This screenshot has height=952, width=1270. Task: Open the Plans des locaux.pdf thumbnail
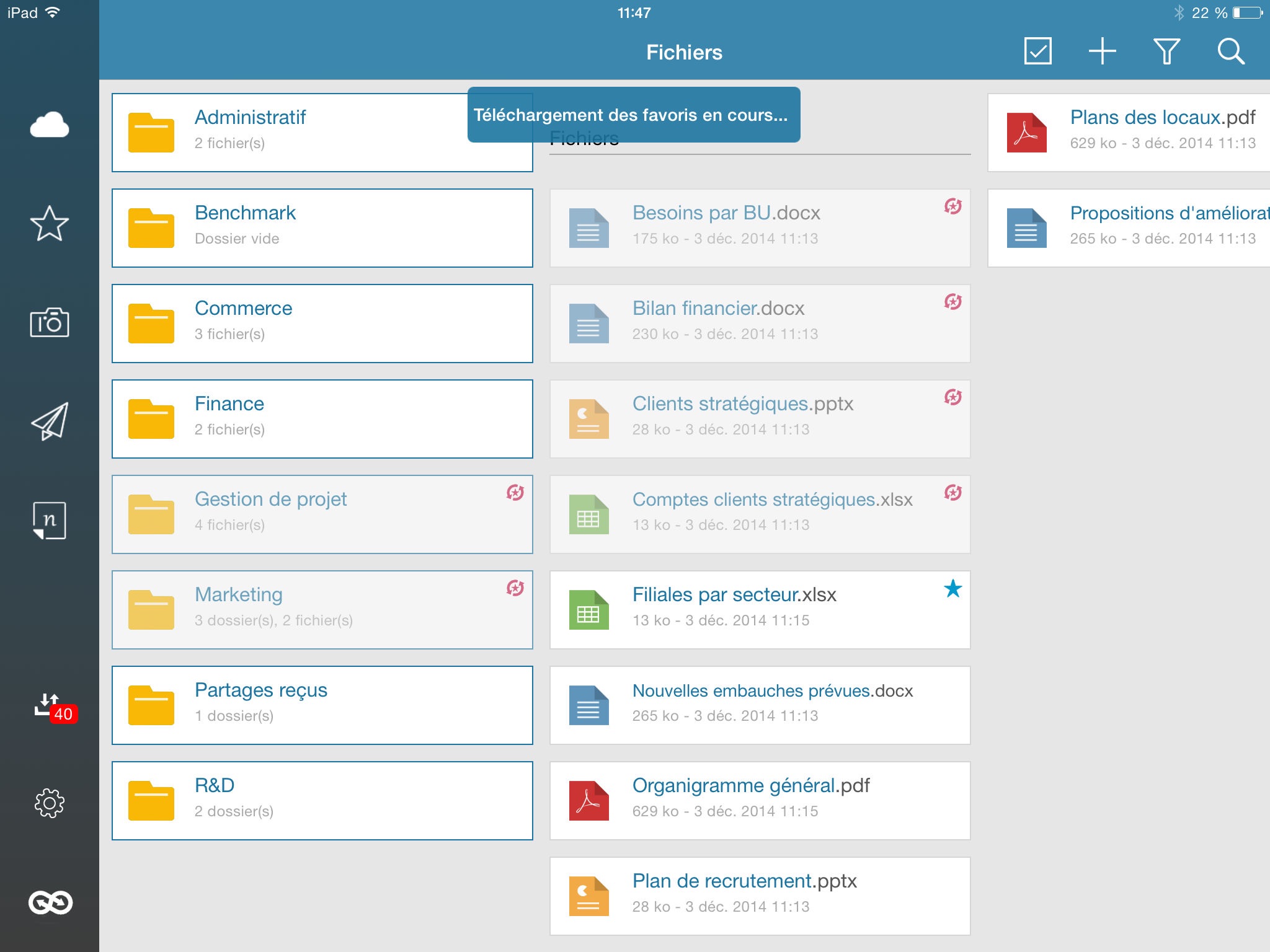(x=1026, y=133)
